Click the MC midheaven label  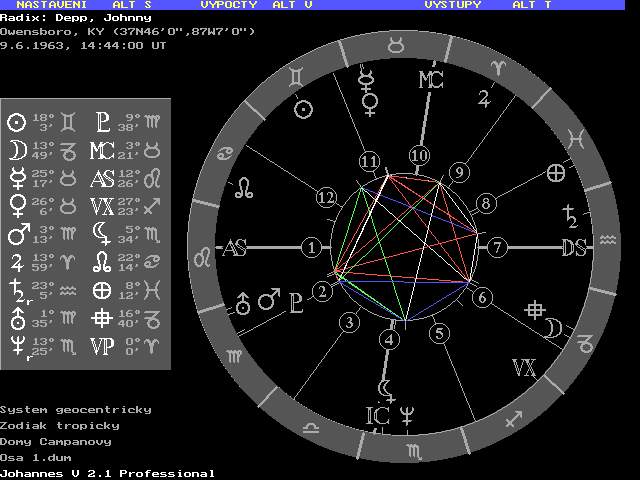(430, 80)
